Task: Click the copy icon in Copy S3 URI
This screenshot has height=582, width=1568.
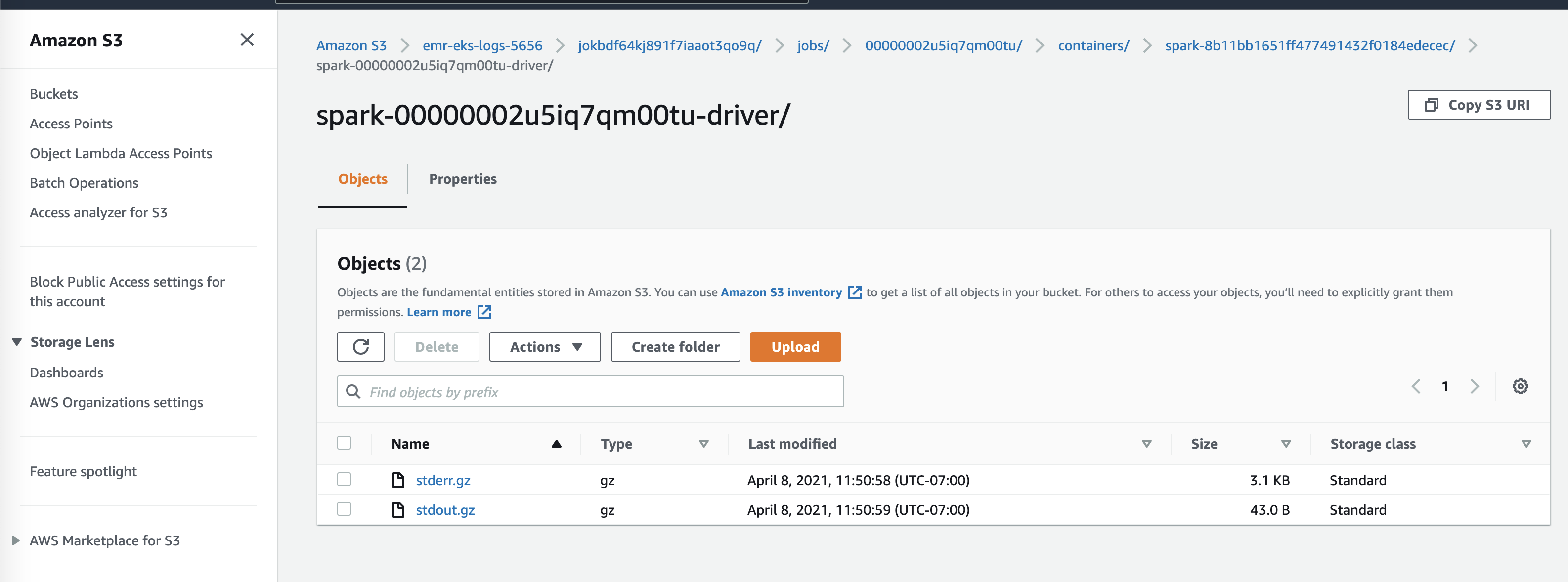Action: (1431, 105)
